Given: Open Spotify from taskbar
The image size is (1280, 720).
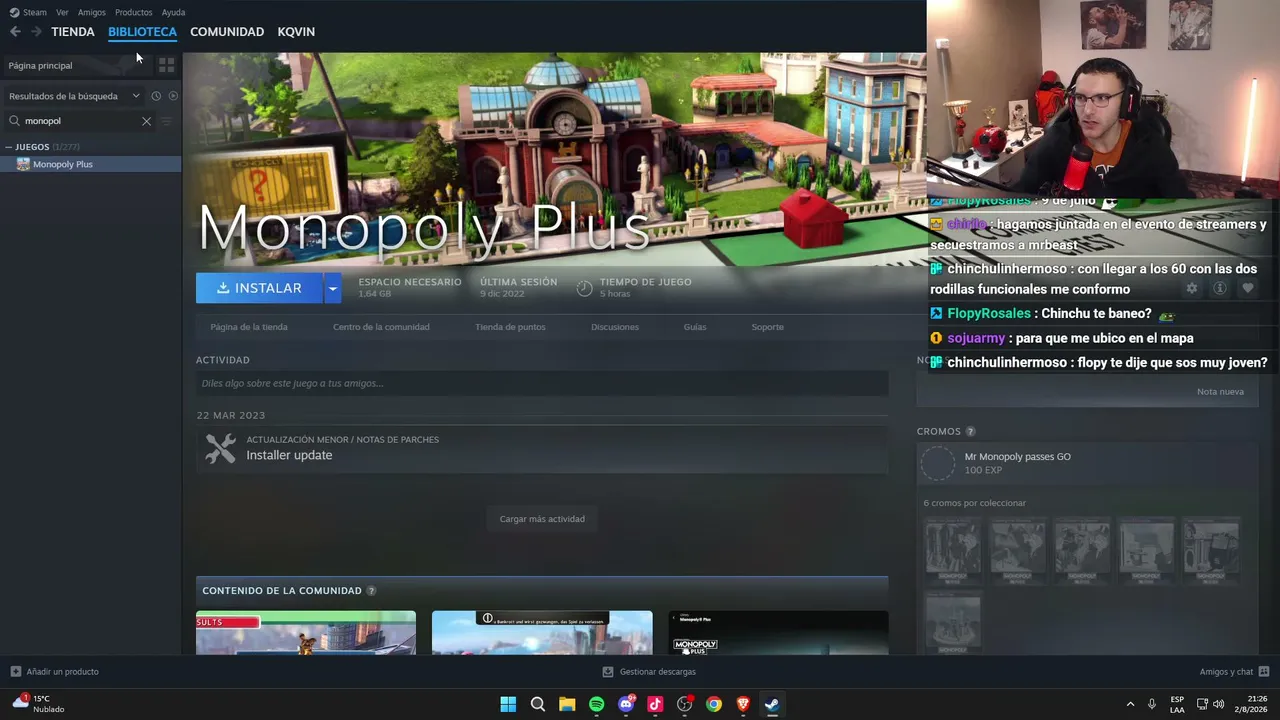Looking at the screenshot, I should [x=596, y=704].
